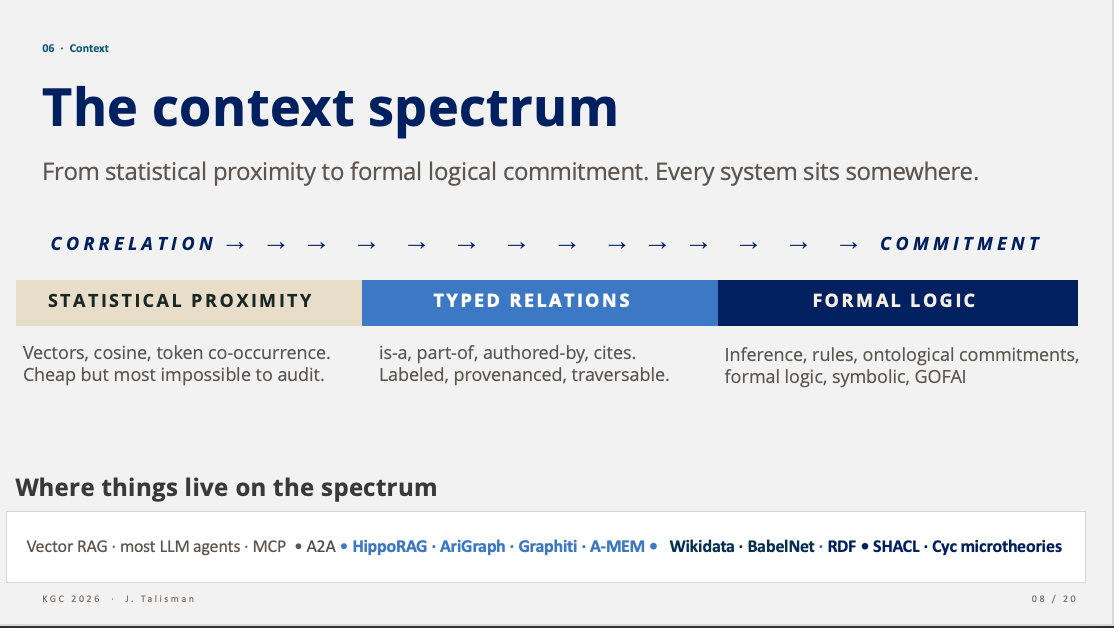Image resolution: width=1114 pixels, height=628 pixels.
Task: Click the Wikidata text
Action: pyautogui.click(x=702, y=546)
